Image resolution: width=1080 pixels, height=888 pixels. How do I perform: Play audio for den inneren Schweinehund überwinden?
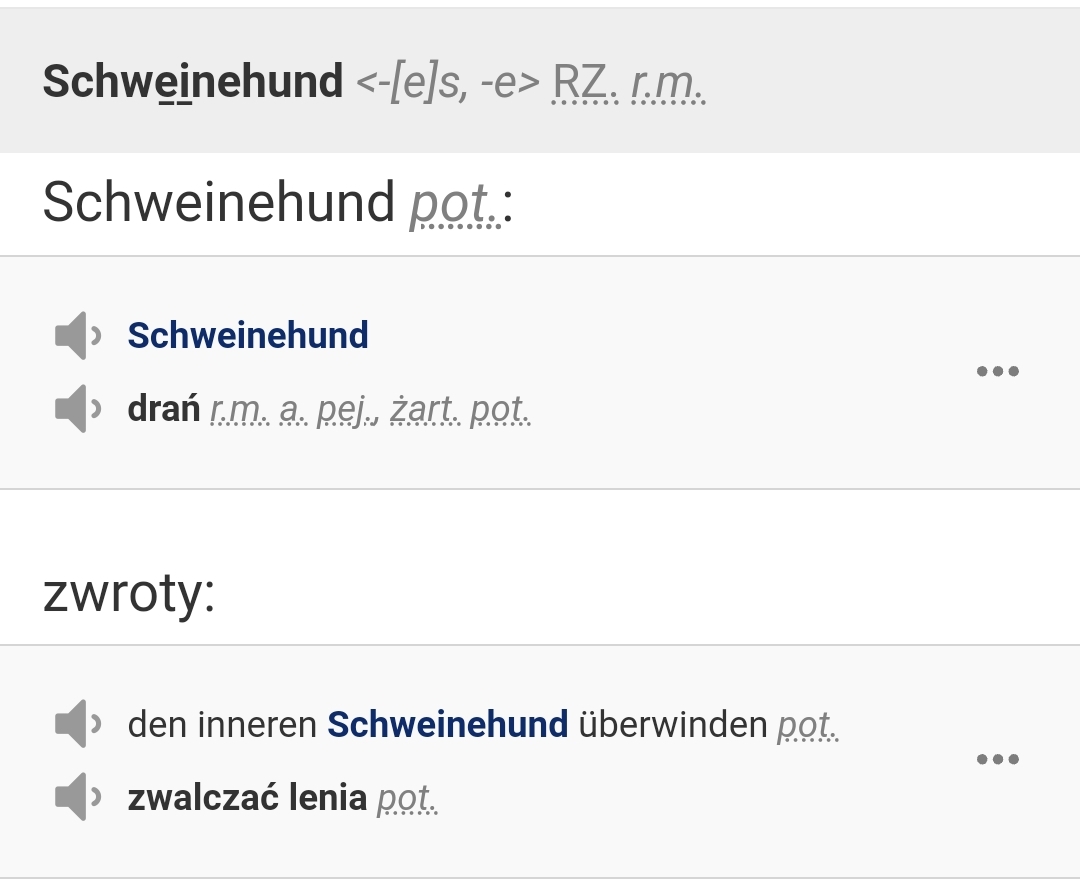click(78, 723)
